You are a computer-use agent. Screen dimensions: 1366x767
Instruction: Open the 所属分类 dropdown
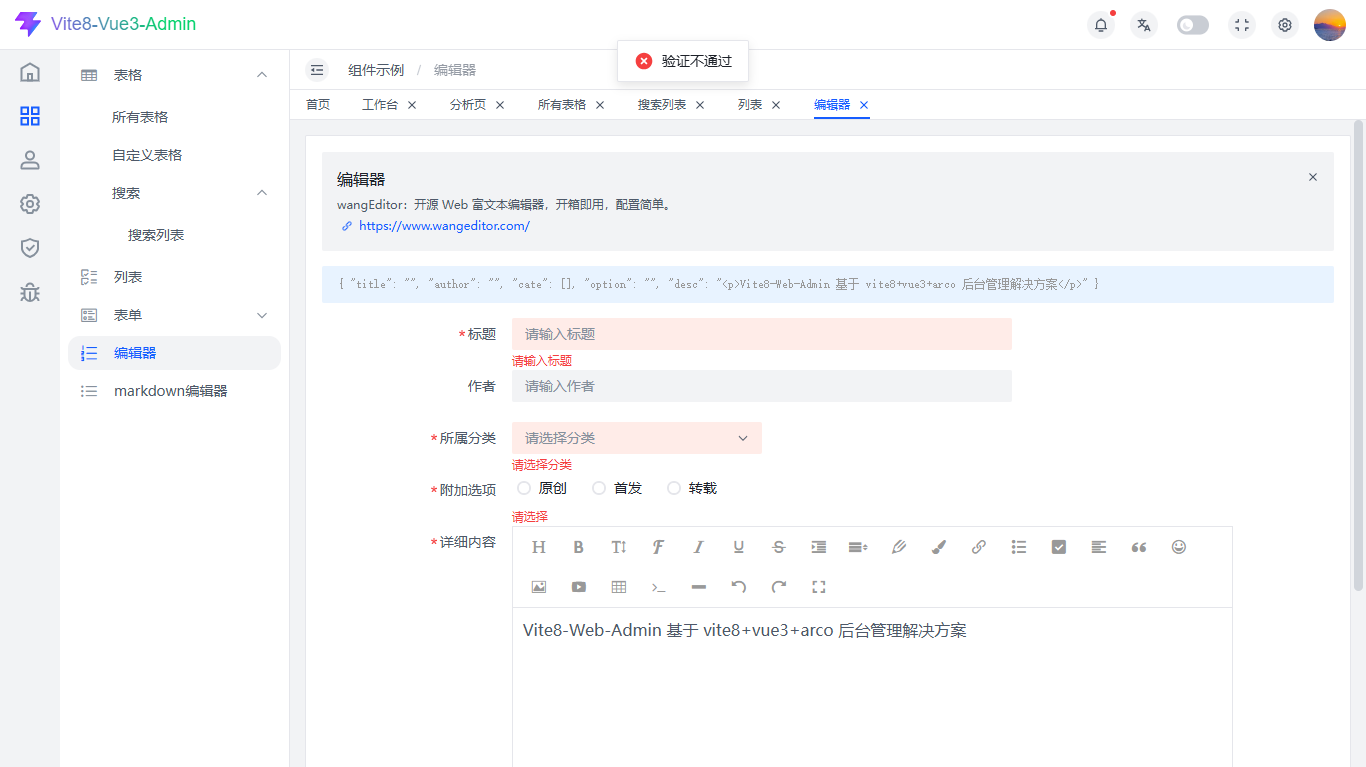point(637,438)
